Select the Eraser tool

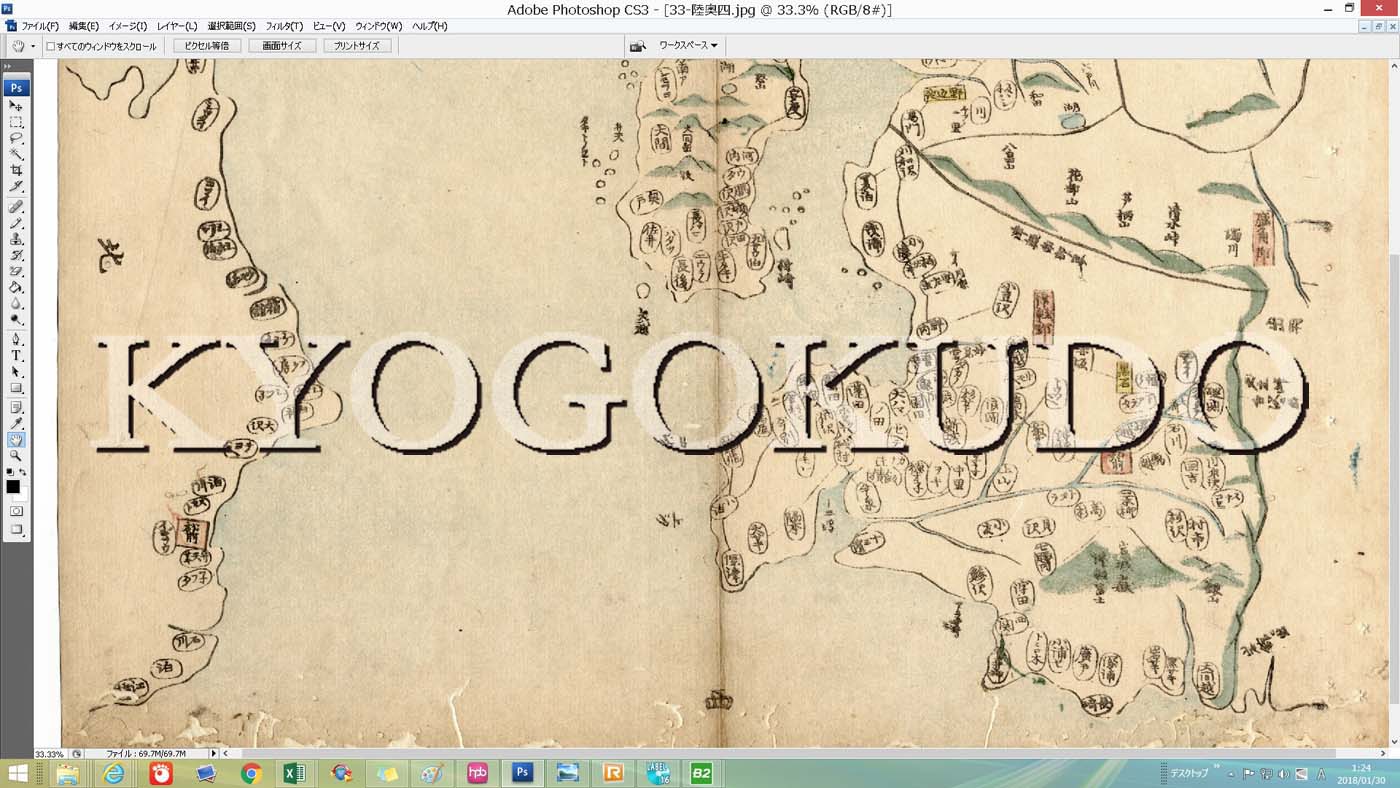click(16, 271)
